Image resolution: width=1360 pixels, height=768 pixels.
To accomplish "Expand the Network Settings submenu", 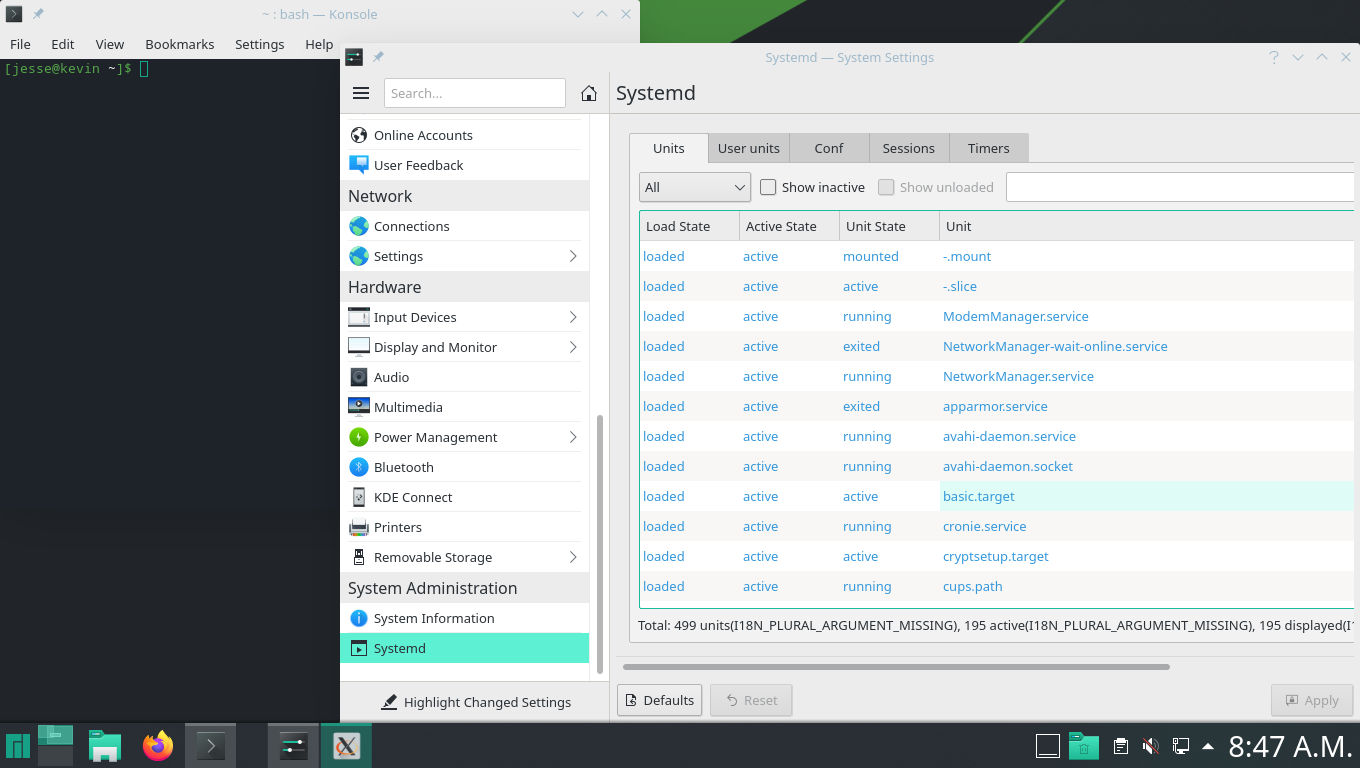I will pos(573,256).
